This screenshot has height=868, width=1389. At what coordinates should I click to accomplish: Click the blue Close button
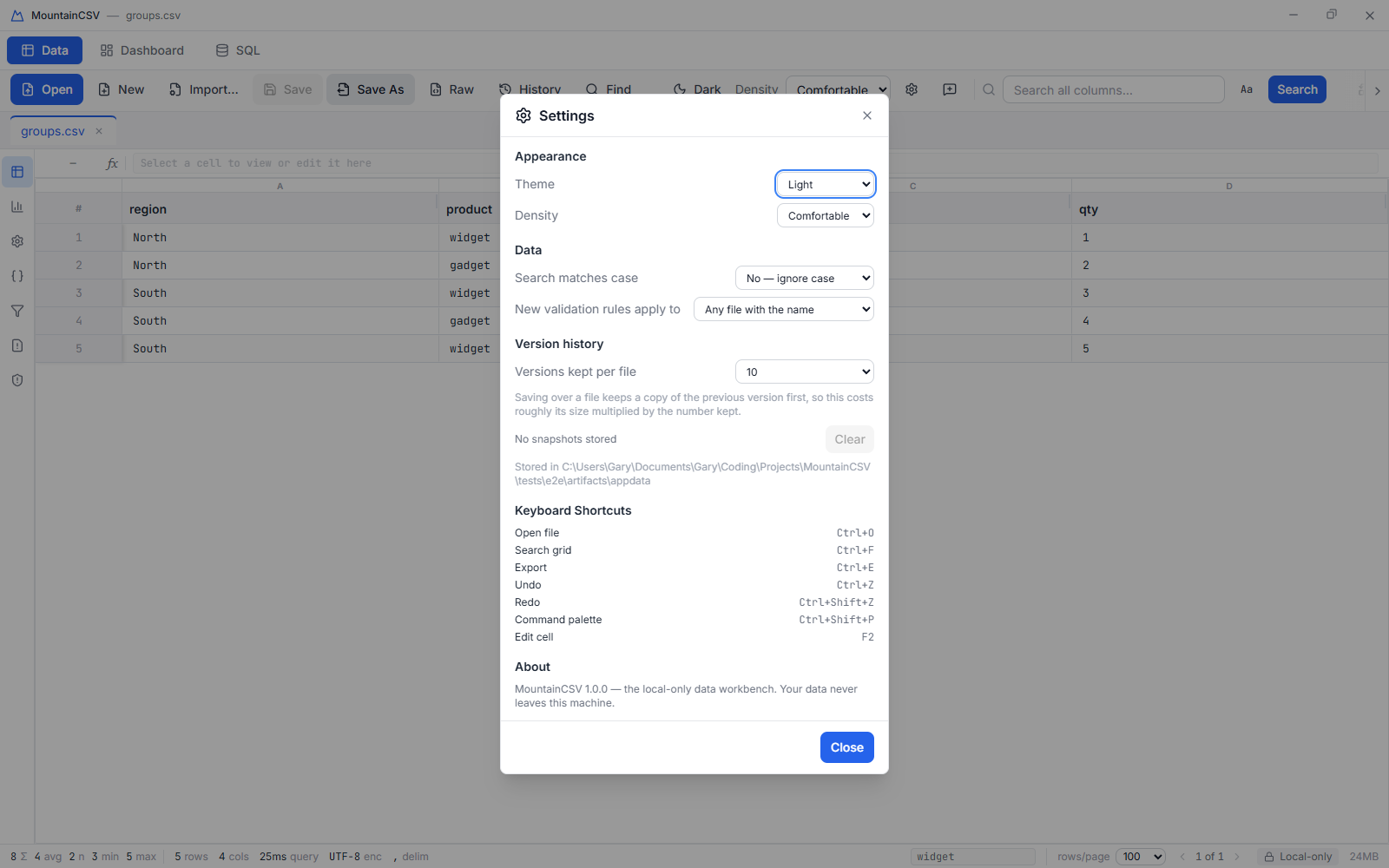click(846, 747)
